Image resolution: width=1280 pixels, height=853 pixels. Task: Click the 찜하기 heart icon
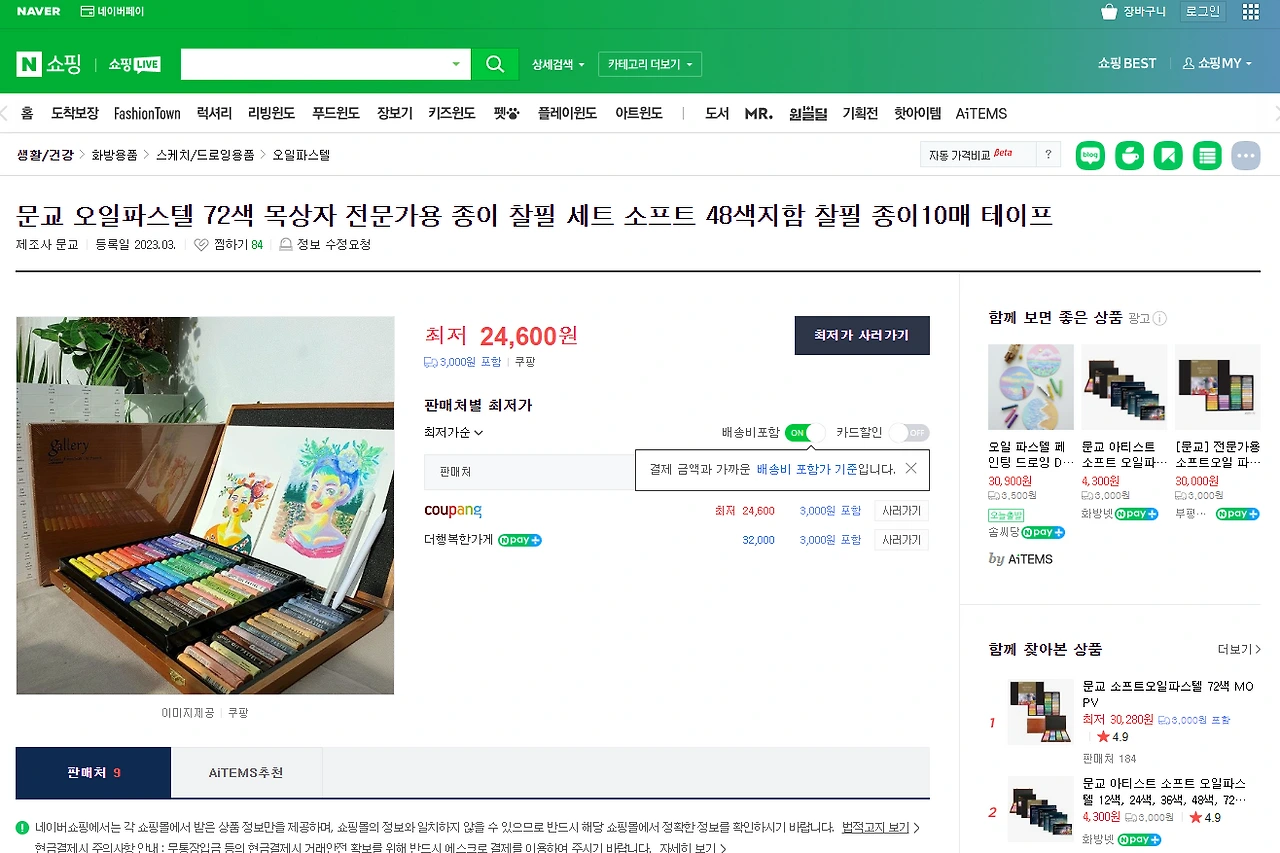(201, 244)
